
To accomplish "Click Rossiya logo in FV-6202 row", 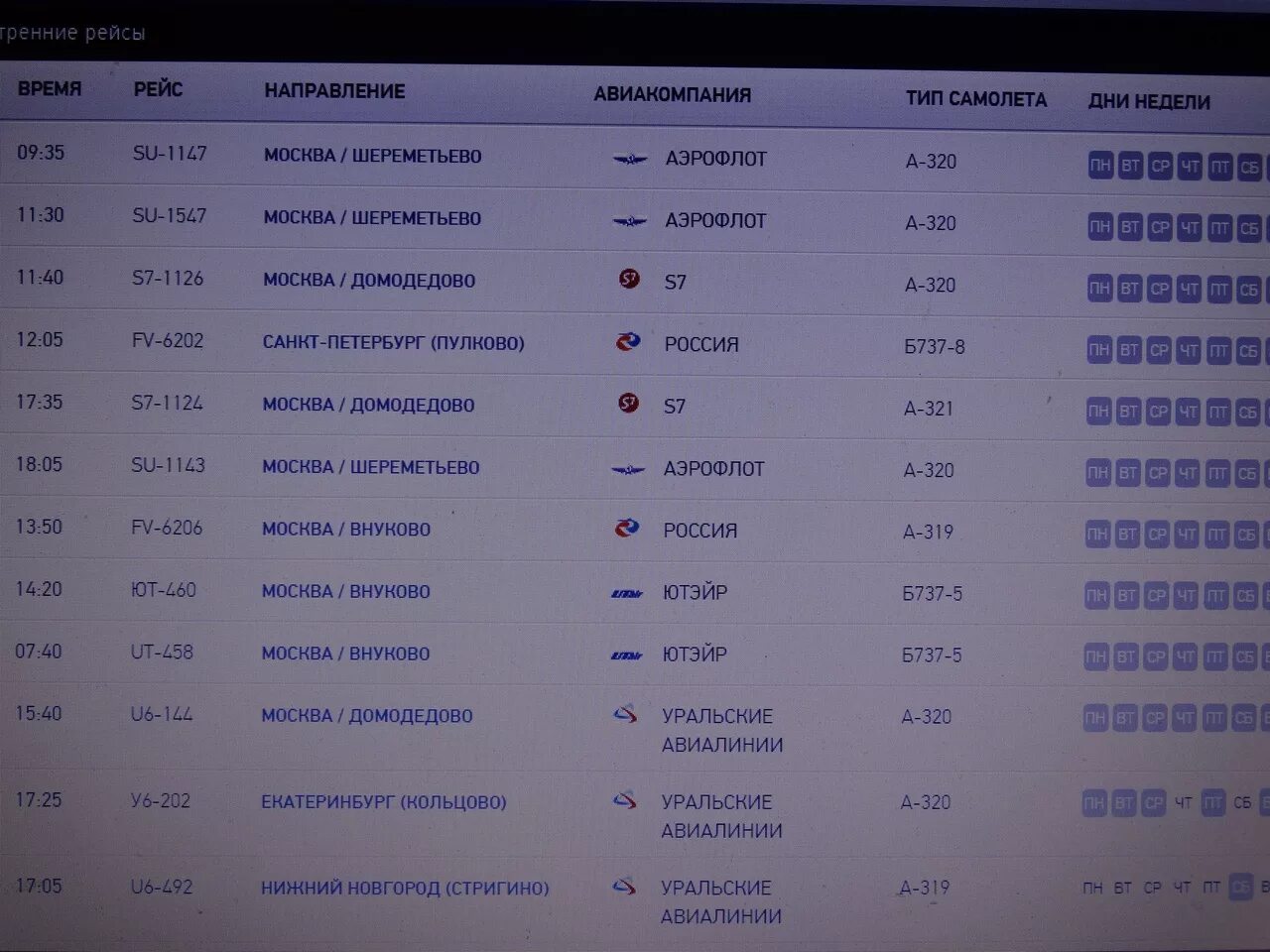I will click(628, 342).
